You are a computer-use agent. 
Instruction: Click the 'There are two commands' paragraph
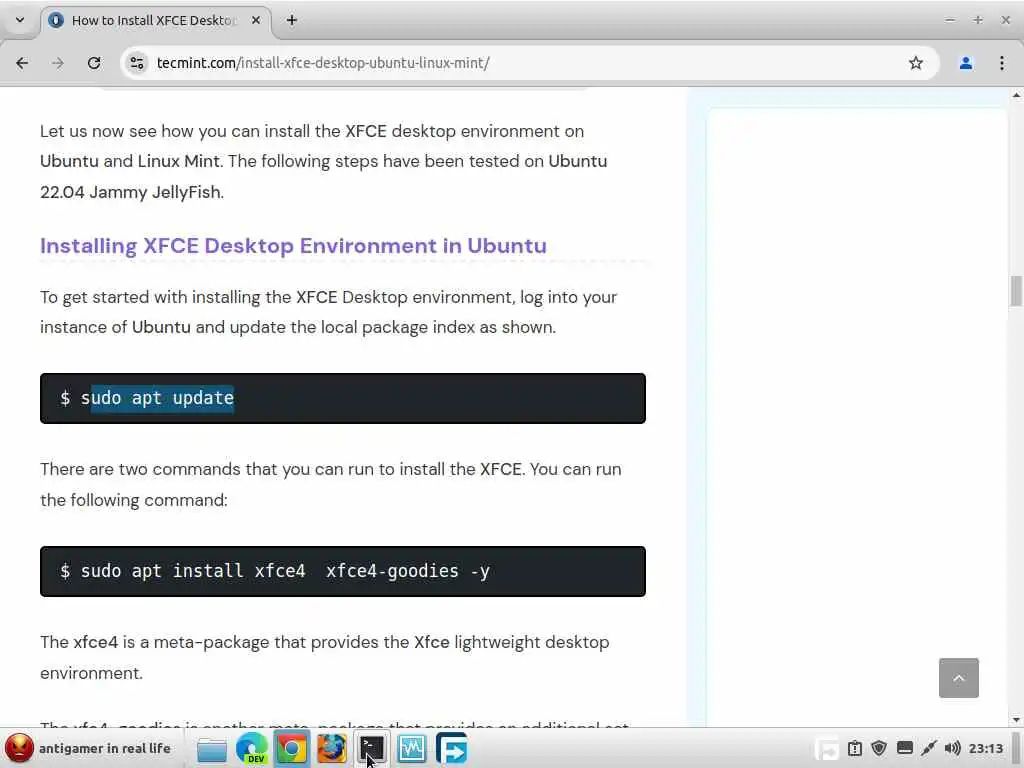tap(330, 485)
